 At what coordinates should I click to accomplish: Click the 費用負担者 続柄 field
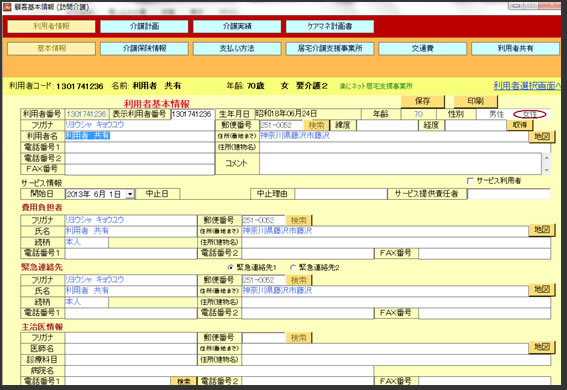(86, 242)
